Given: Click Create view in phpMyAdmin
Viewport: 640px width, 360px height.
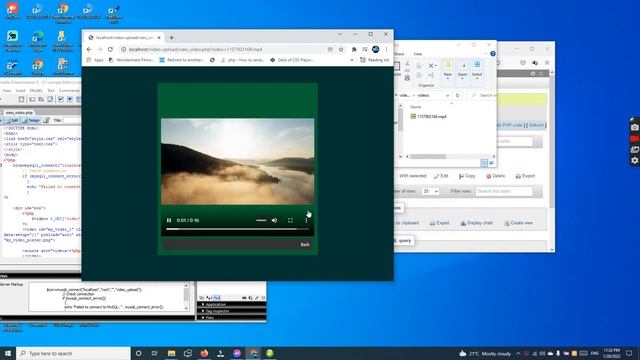Looking at the screenshot, I should tap(518, 223).
